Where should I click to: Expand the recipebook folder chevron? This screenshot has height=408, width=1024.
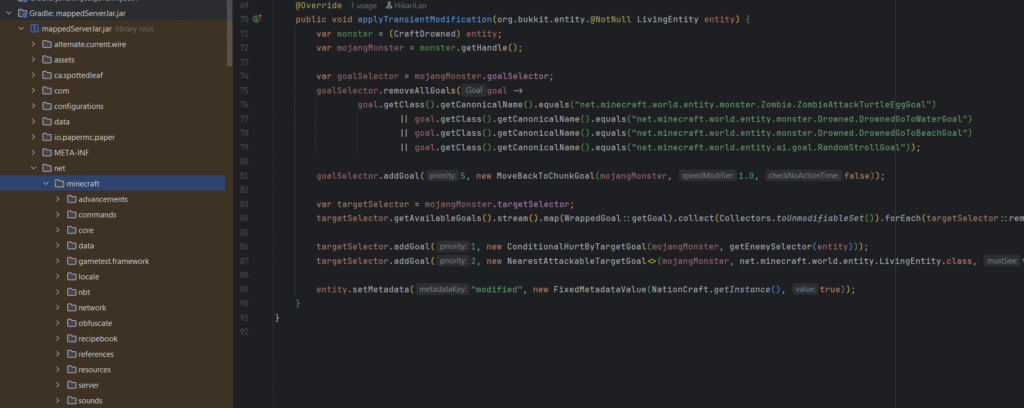tap(57, 339)
